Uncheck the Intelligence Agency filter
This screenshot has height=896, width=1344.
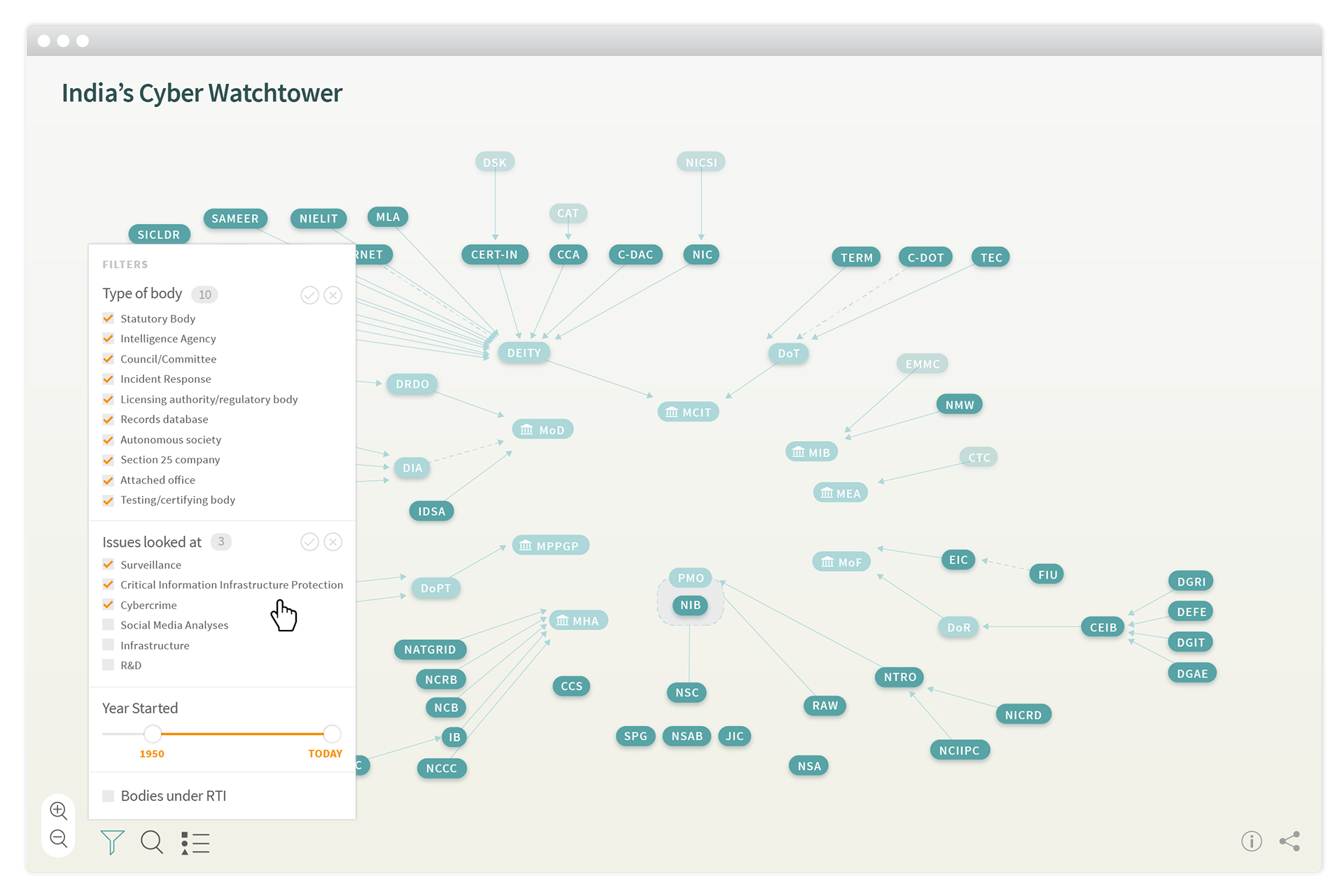point(108,339)
